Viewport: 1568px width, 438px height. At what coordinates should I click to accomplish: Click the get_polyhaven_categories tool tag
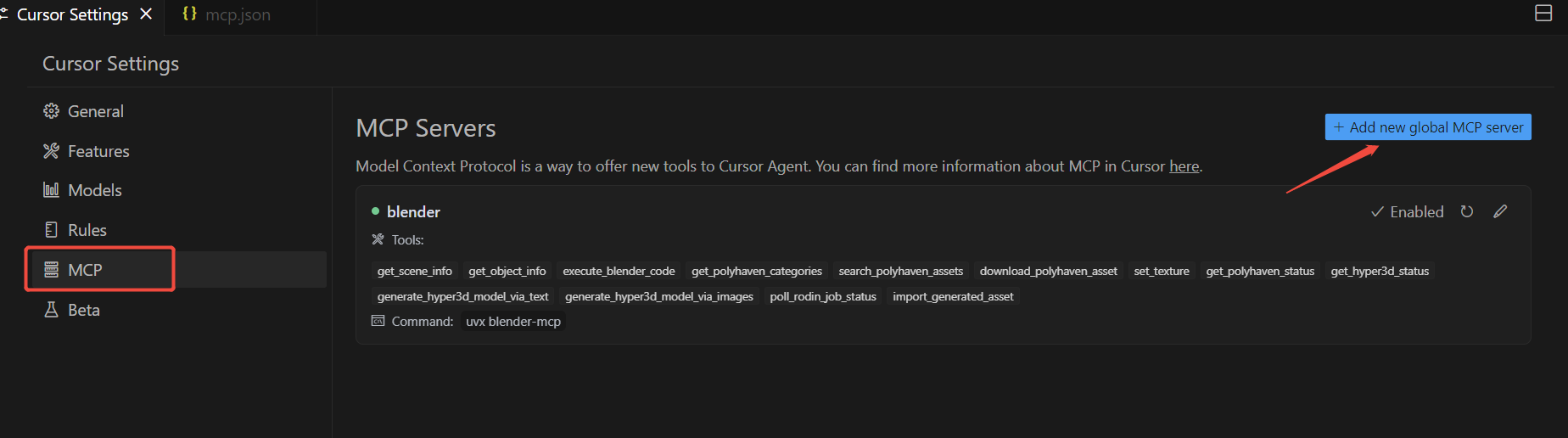click(757, 271)
